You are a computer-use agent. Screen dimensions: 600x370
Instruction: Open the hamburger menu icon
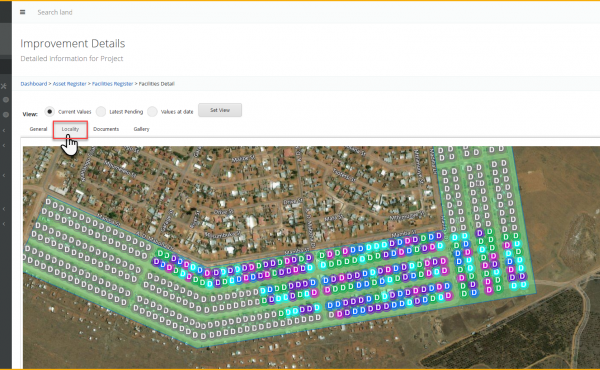(x=23, y=12)
